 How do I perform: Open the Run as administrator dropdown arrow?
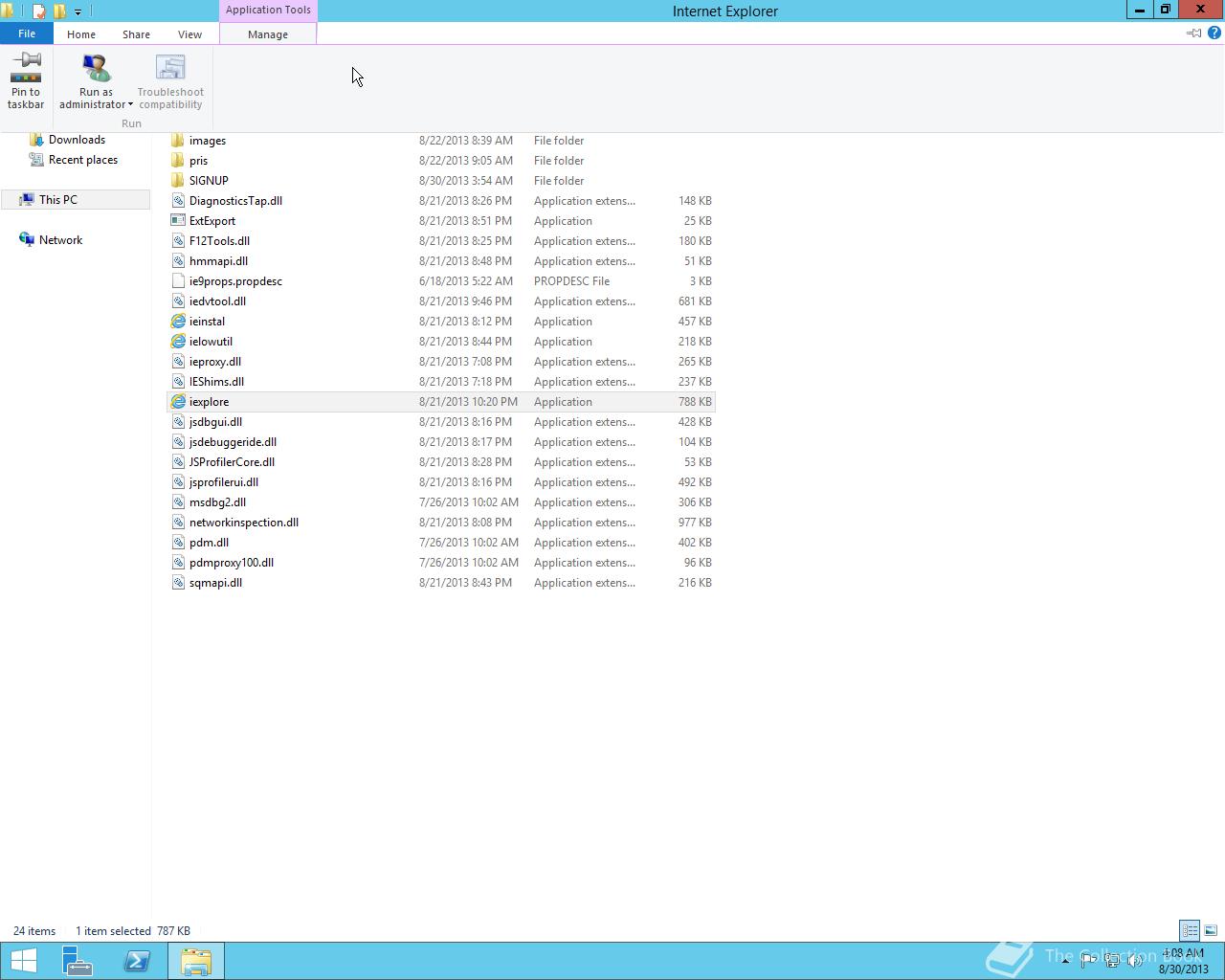pos(130,105)
